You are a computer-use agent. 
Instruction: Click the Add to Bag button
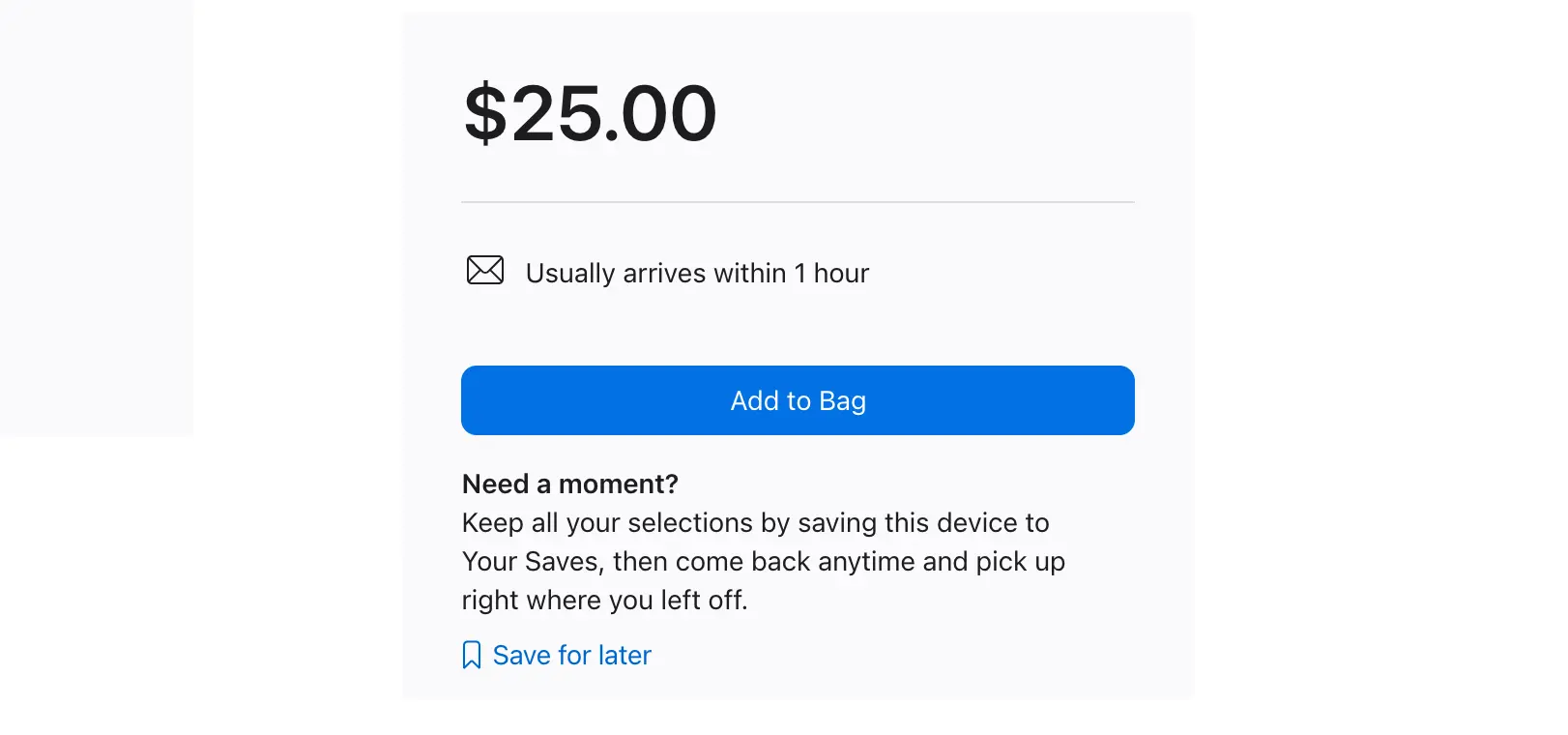[798, 400]
